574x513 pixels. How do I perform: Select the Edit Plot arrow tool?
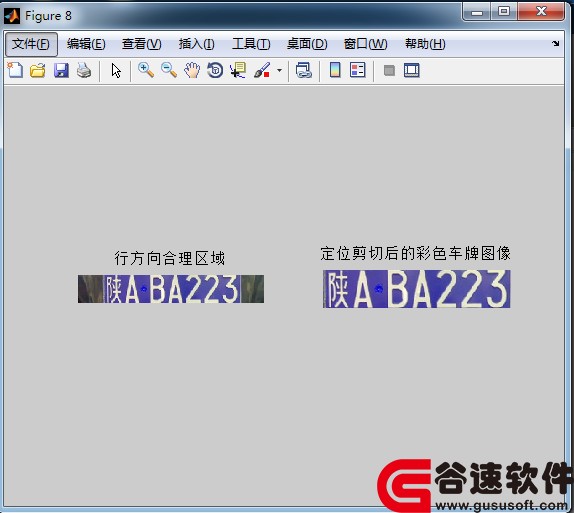116,70
